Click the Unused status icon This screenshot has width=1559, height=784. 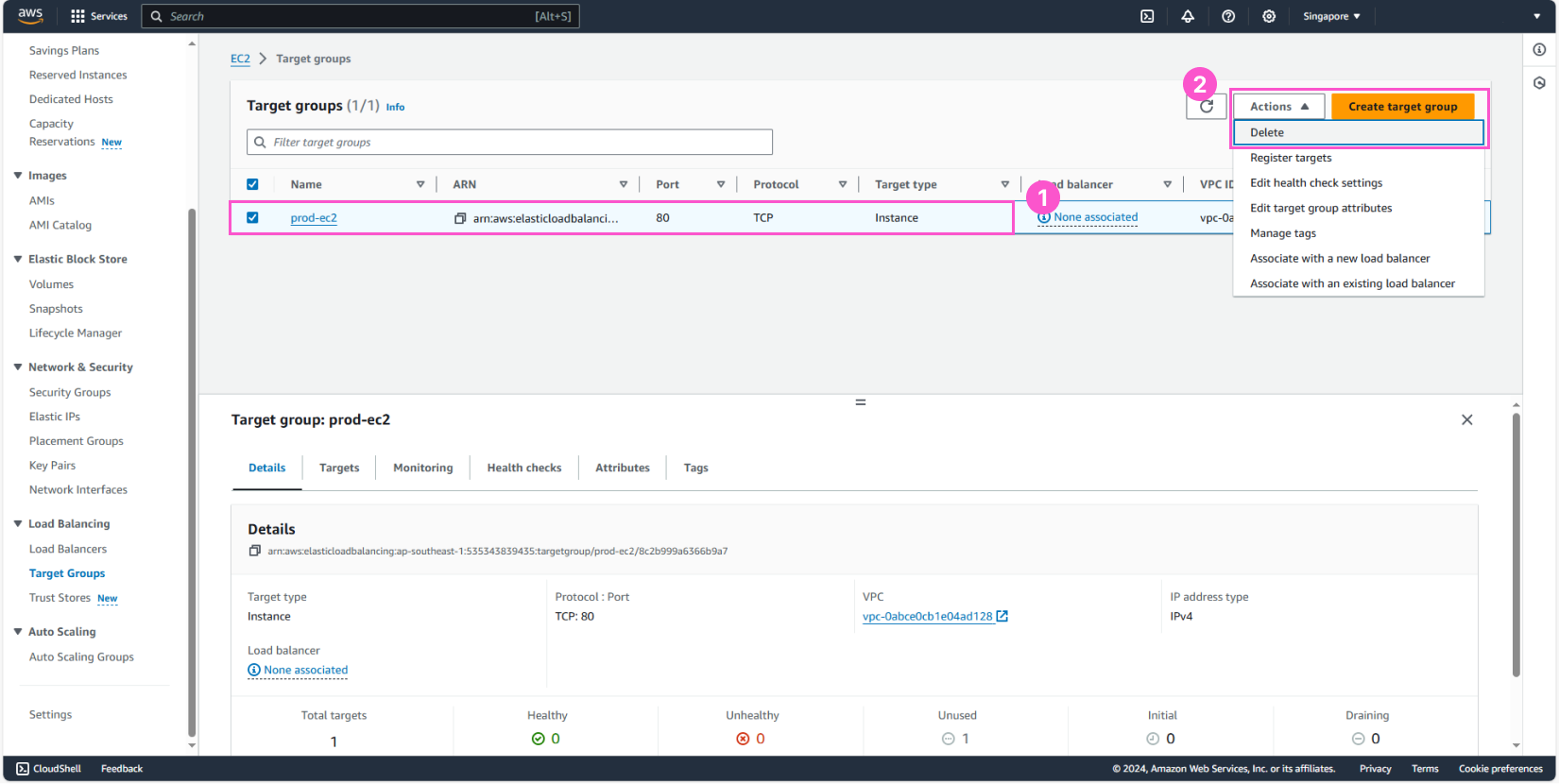[948, 739]
